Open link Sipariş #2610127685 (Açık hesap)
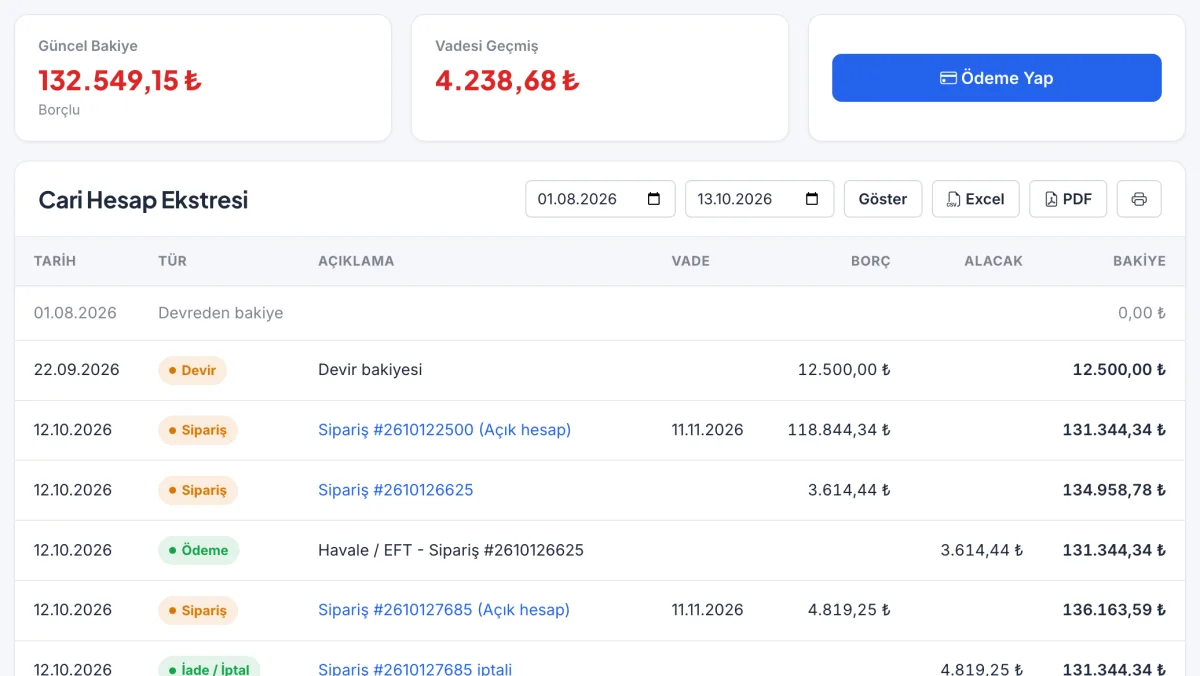The width and height of the screenshot is (1200, 676). click(x=444, y=610)
